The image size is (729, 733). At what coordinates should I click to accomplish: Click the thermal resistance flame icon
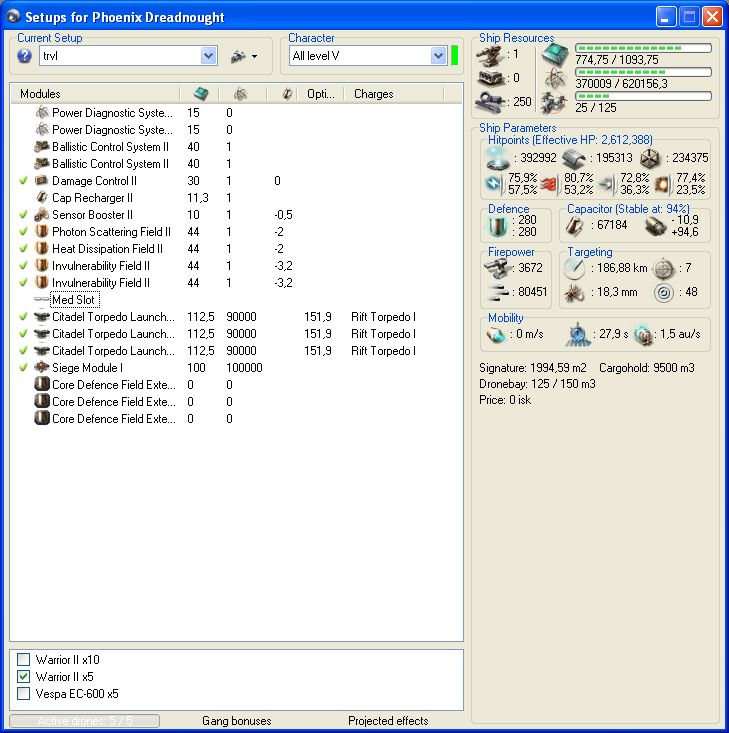coord(551,184)
